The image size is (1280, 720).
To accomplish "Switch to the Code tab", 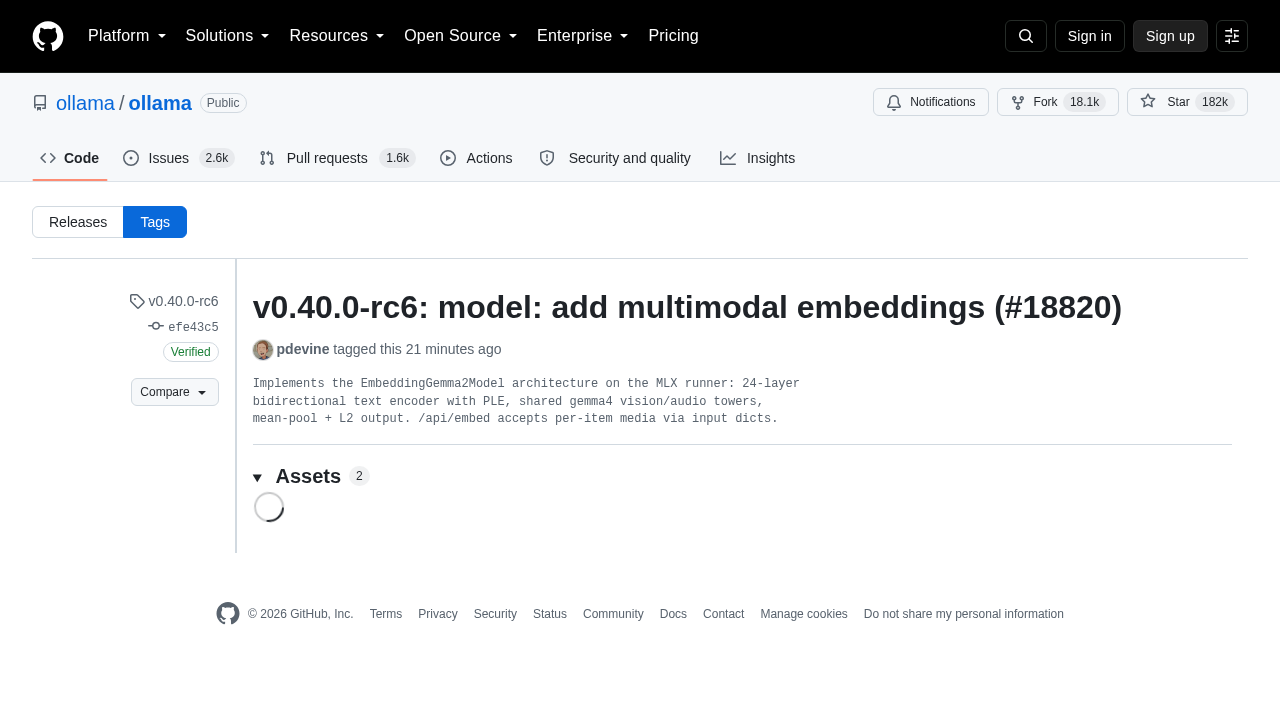I will point(70,158).
